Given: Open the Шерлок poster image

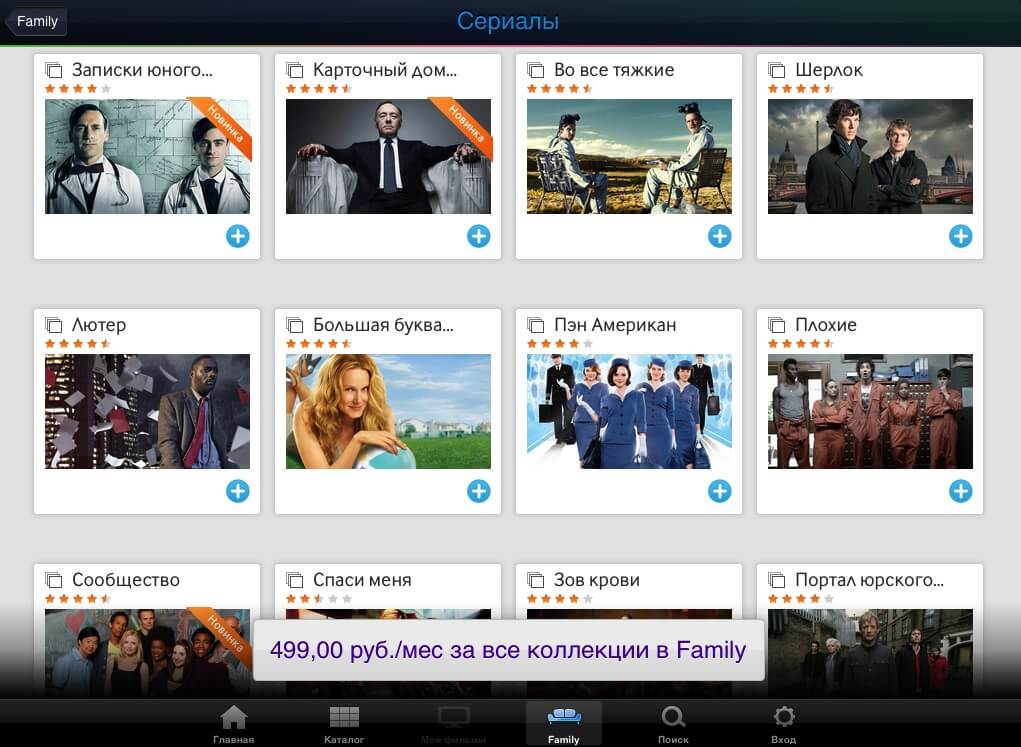Looking at the screenshot, I should [x=870, y=156].
